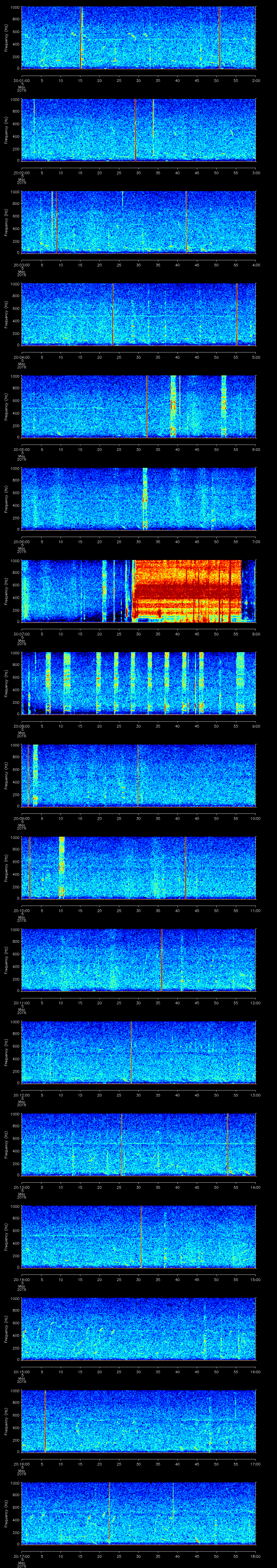Click the 20:11:00 start time label

tap(21, 1003)
